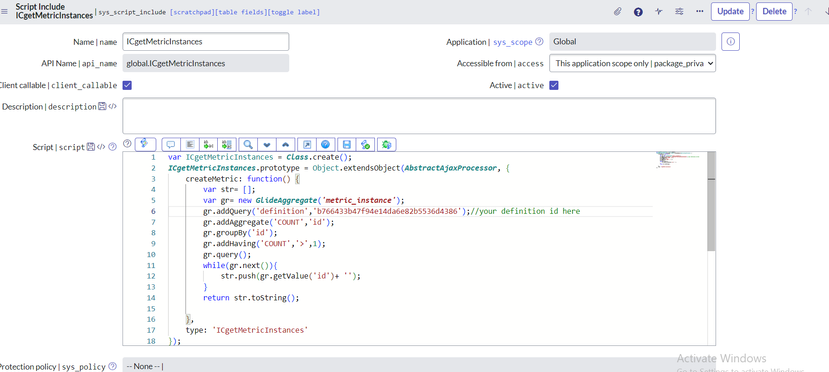This screenshot has width=829, height=372.
Task: Uncheck the Active checkbox
Action: (554, 85)
